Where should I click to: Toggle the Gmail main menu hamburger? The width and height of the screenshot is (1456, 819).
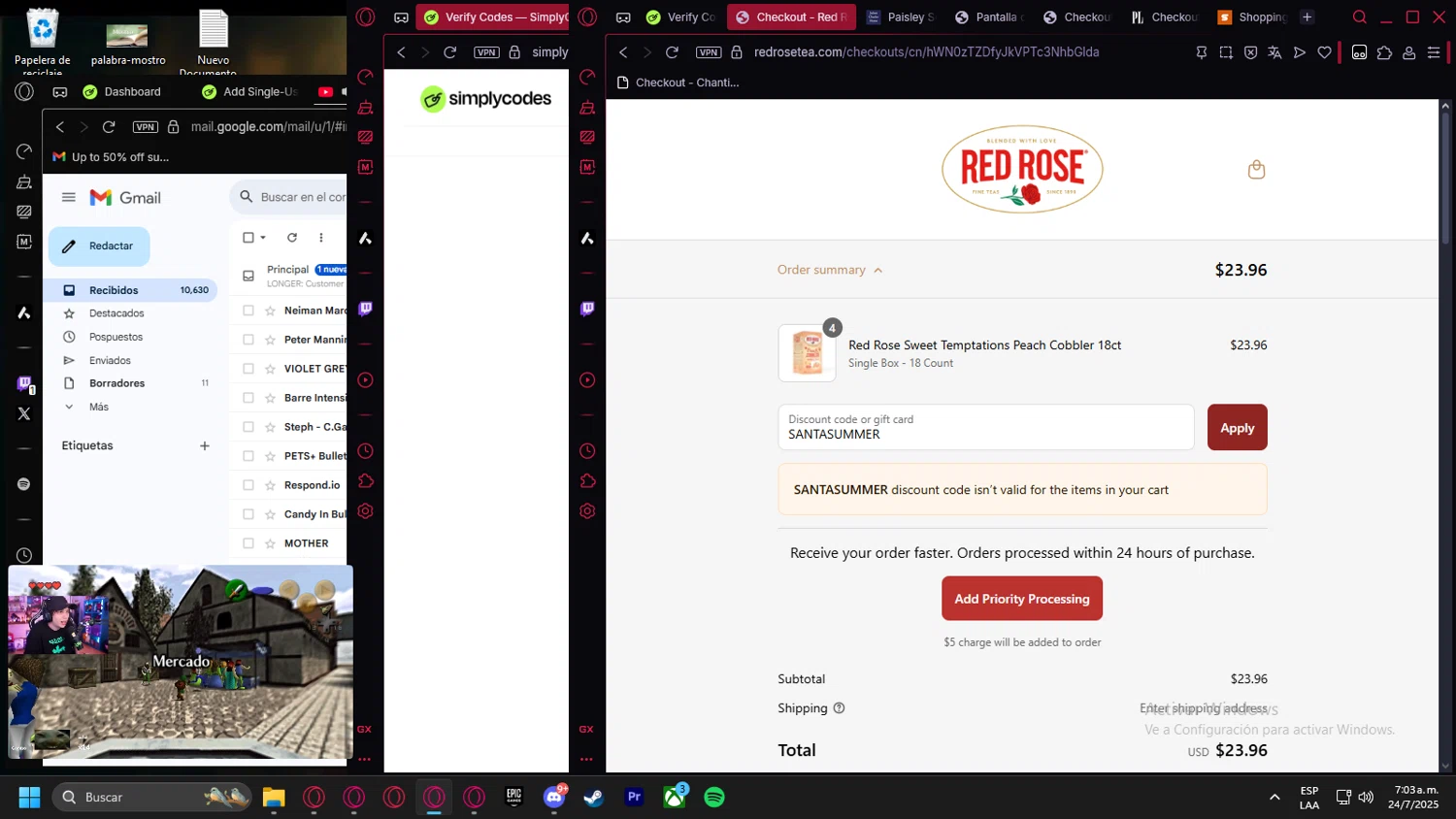click(69, 197)
